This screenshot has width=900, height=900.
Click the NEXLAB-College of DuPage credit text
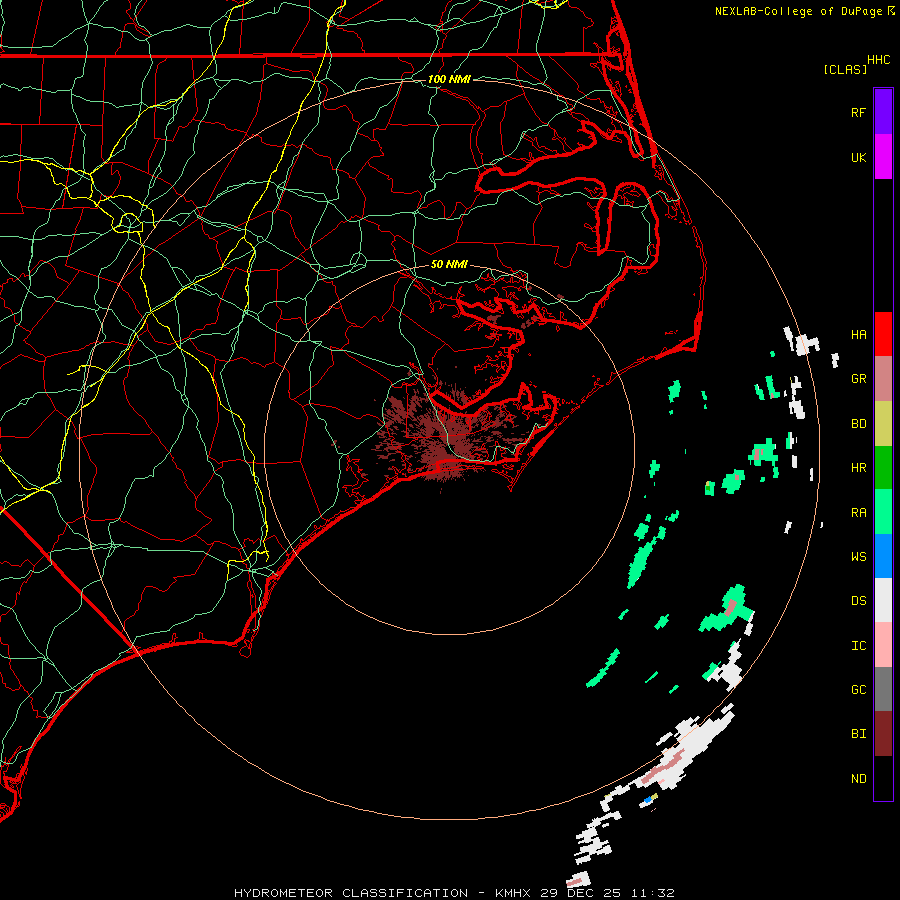[798, 11]
